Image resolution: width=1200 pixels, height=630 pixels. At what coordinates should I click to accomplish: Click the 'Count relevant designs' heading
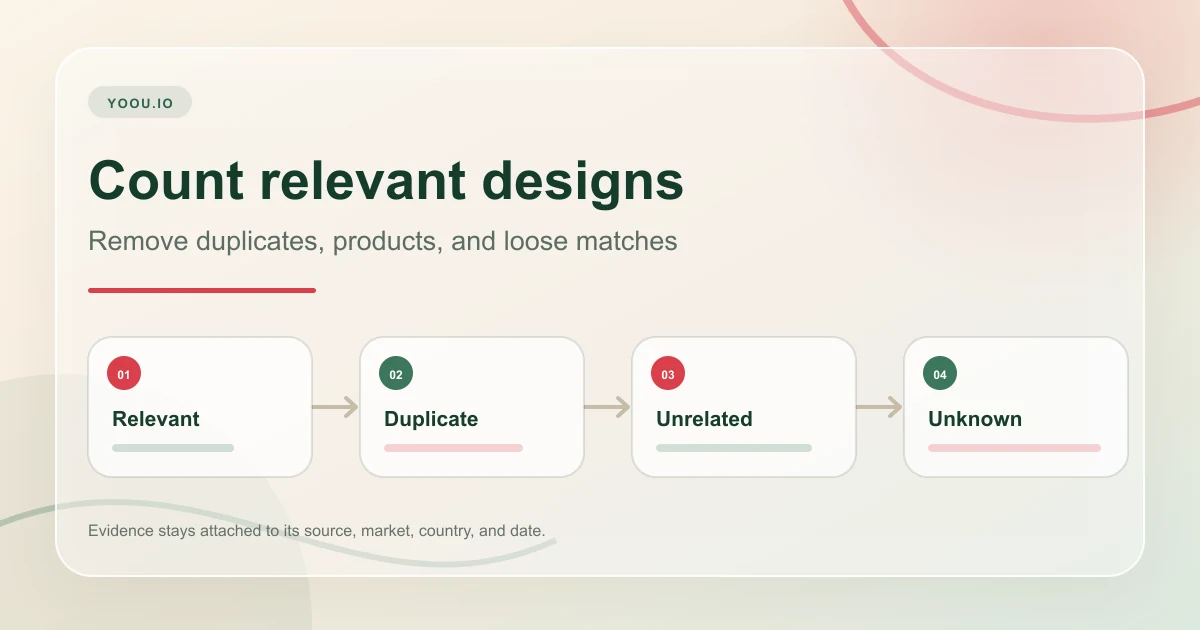[386, 182]
